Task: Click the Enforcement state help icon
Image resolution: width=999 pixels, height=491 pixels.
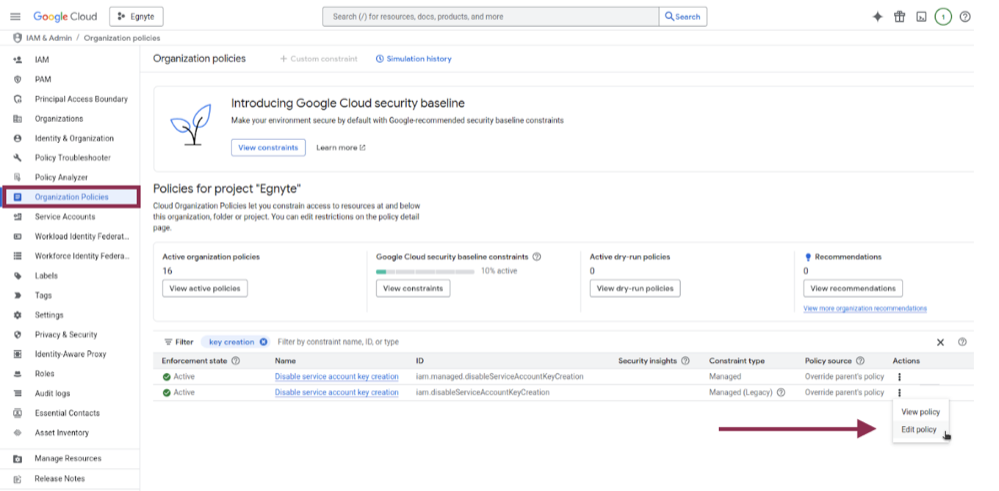Action: click(x=236, y=360)
